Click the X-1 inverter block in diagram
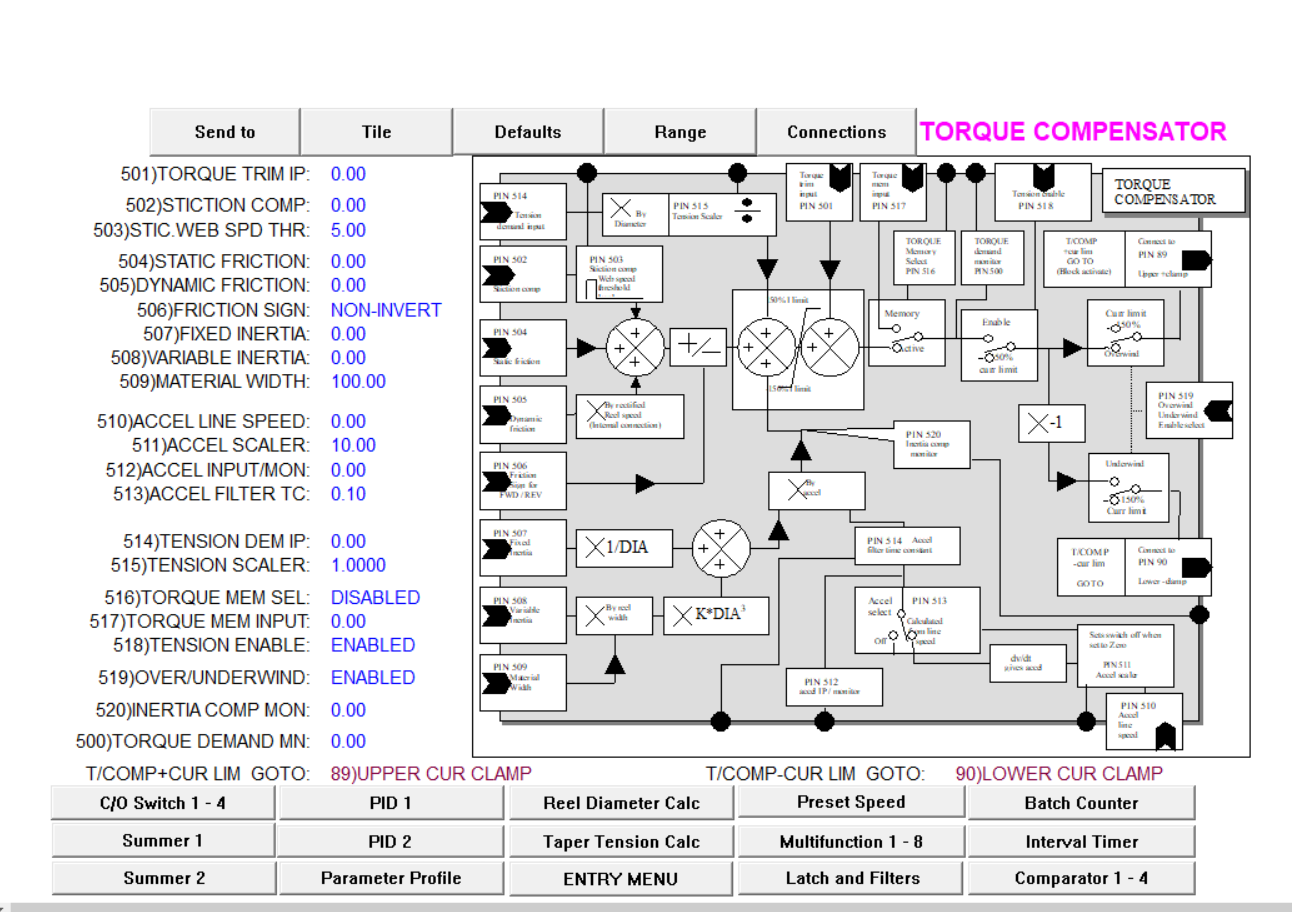1292x912 pixels. pos(1045,423)
